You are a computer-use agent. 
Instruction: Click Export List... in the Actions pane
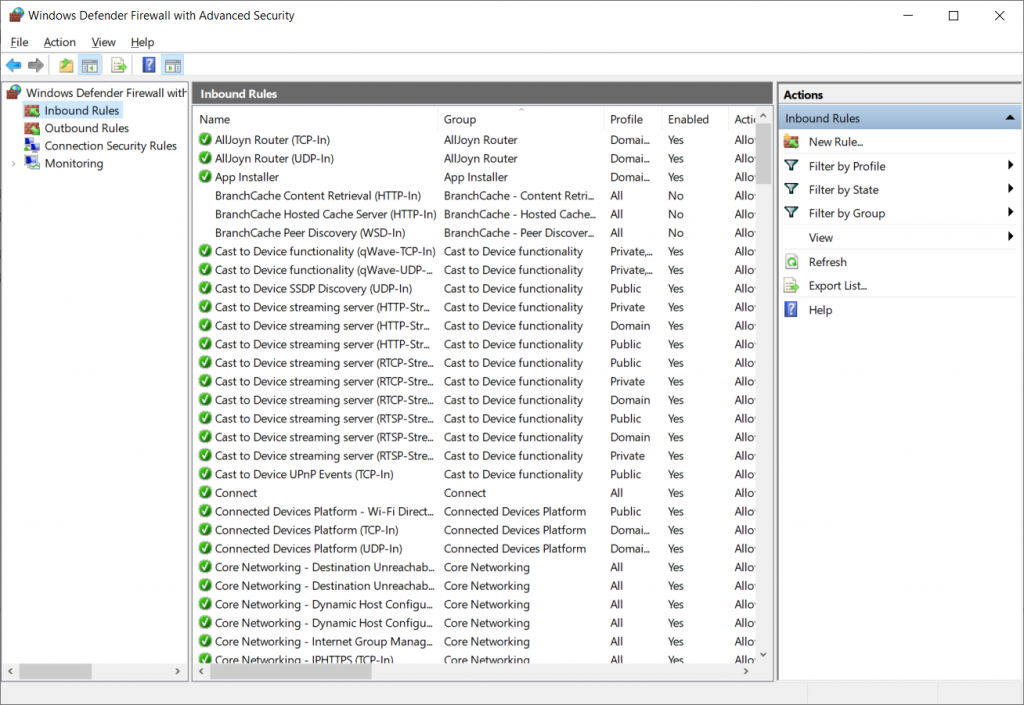pyautogui.click(x=838, y=285)
